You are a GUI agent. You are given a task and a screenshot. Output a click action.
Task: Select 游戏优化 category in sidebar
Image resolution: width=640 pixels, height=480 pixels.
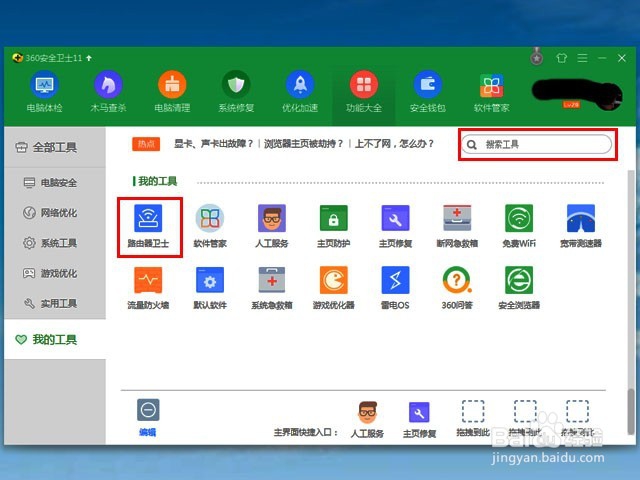[55, 273]
